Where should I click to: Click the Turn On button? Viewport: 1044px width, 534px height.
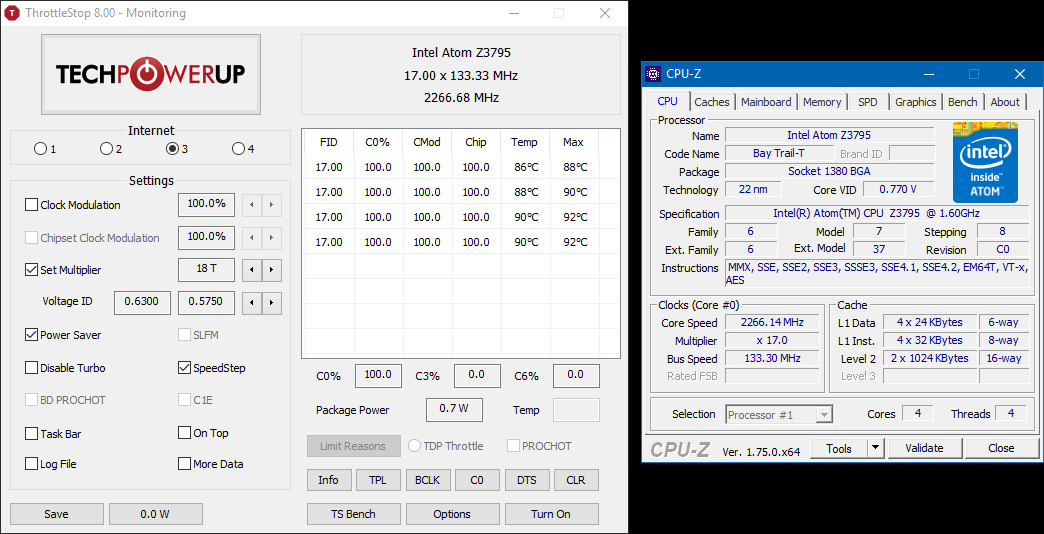(551, 514)
